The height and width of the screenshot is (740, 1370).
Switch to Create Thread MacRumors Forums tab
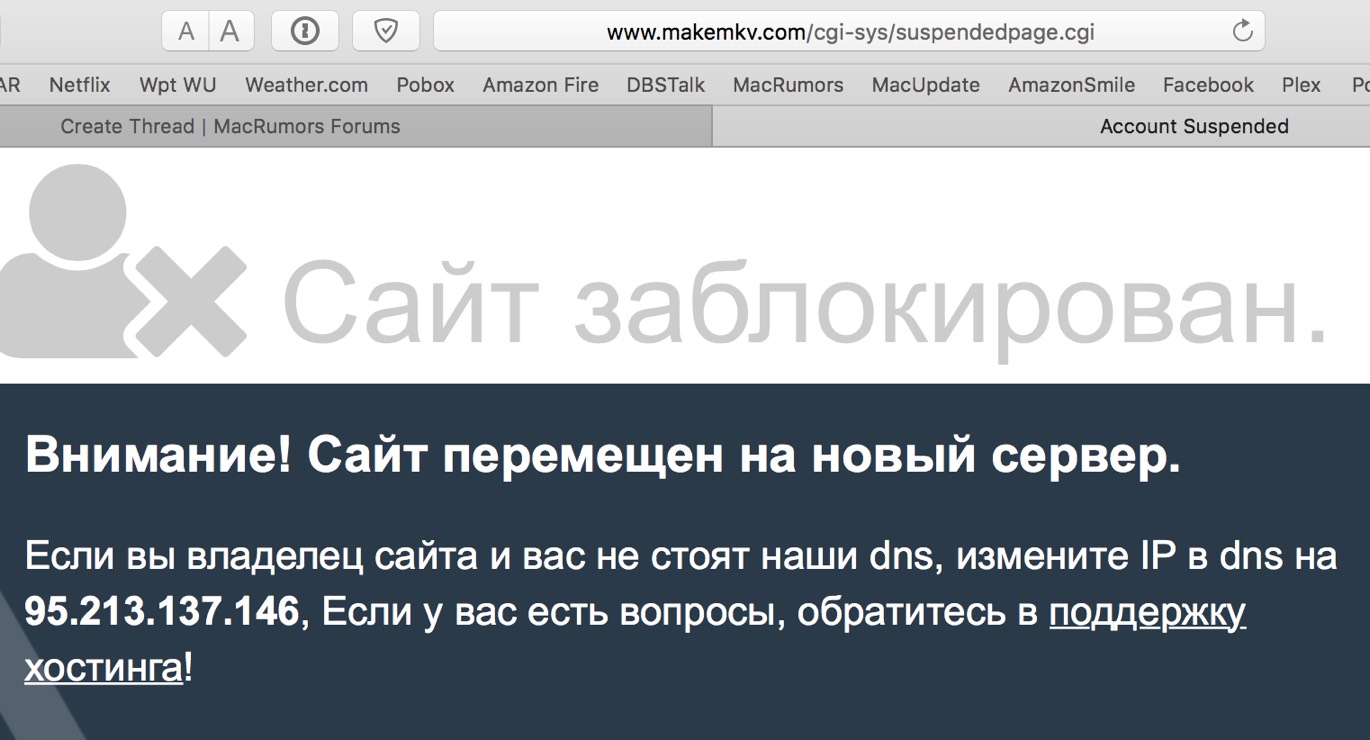pyautogui.click(x=355, y=127)
